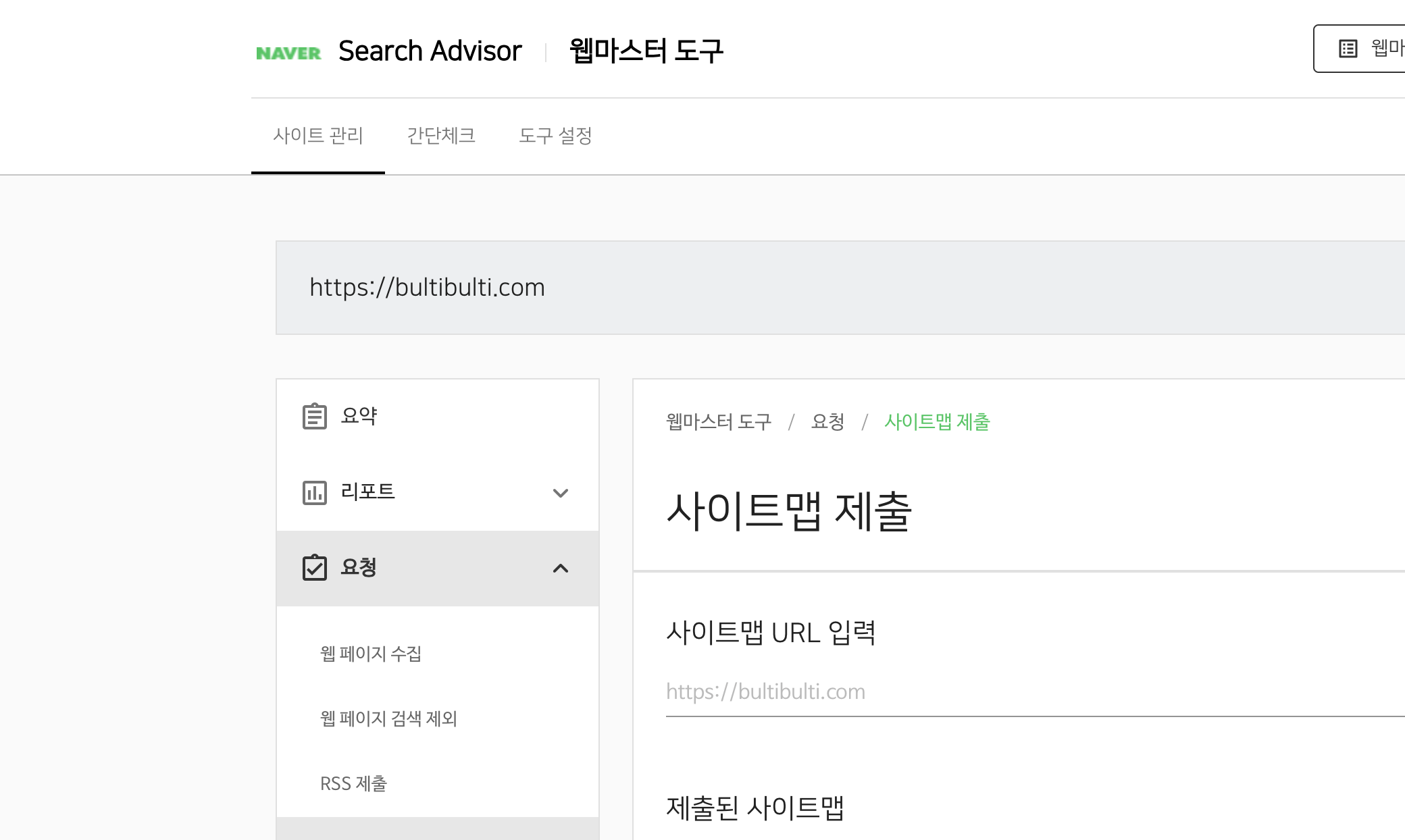Click the 제출된 사이트맵 heading
This screenshot has width=1405, height=840.
(x=755, y=808)
